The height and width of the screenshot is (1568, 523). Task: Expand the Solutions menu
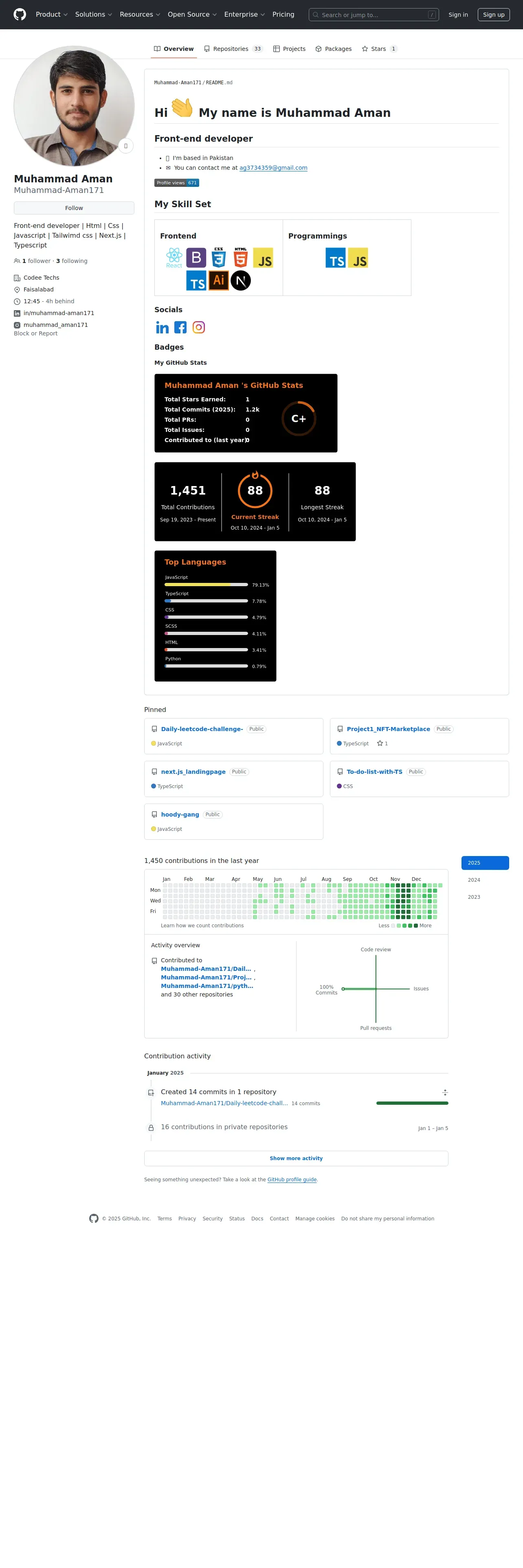pyautogui.click(x=94, y=15)
